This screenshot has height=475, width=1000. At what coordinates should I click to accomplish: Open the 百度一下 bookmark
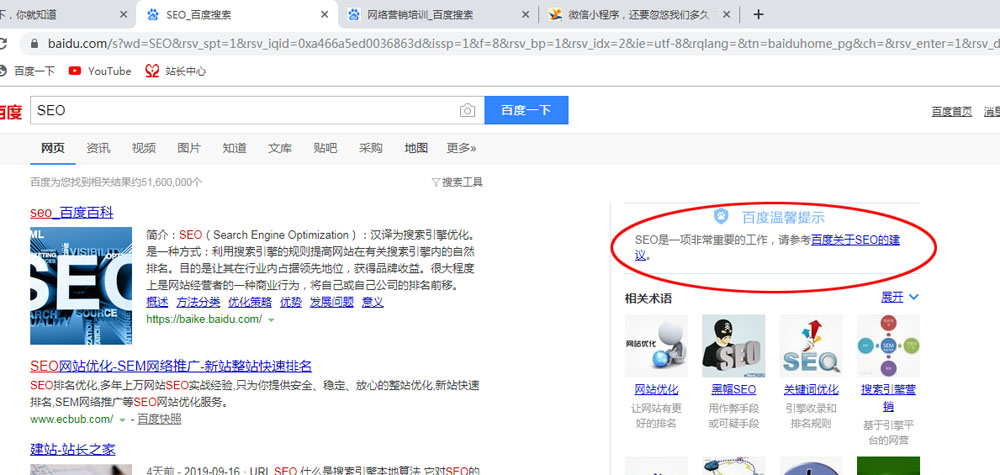[x=28, y=71]
